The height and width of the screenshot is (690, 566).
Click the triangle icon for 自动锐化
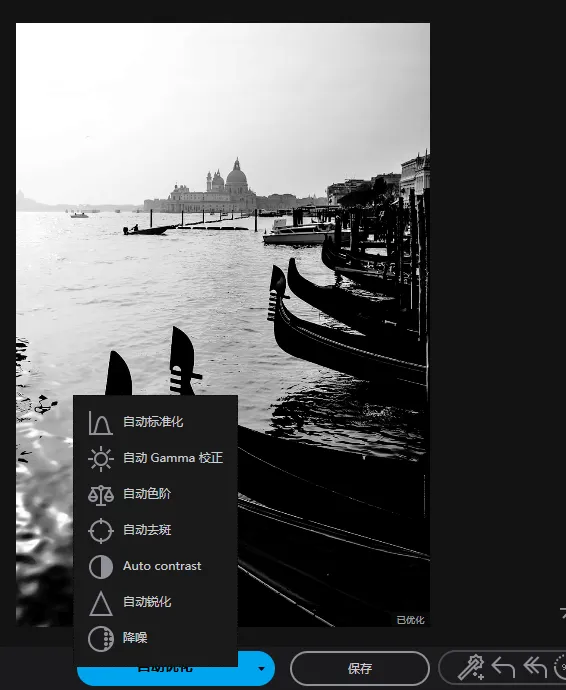point(100,603)
